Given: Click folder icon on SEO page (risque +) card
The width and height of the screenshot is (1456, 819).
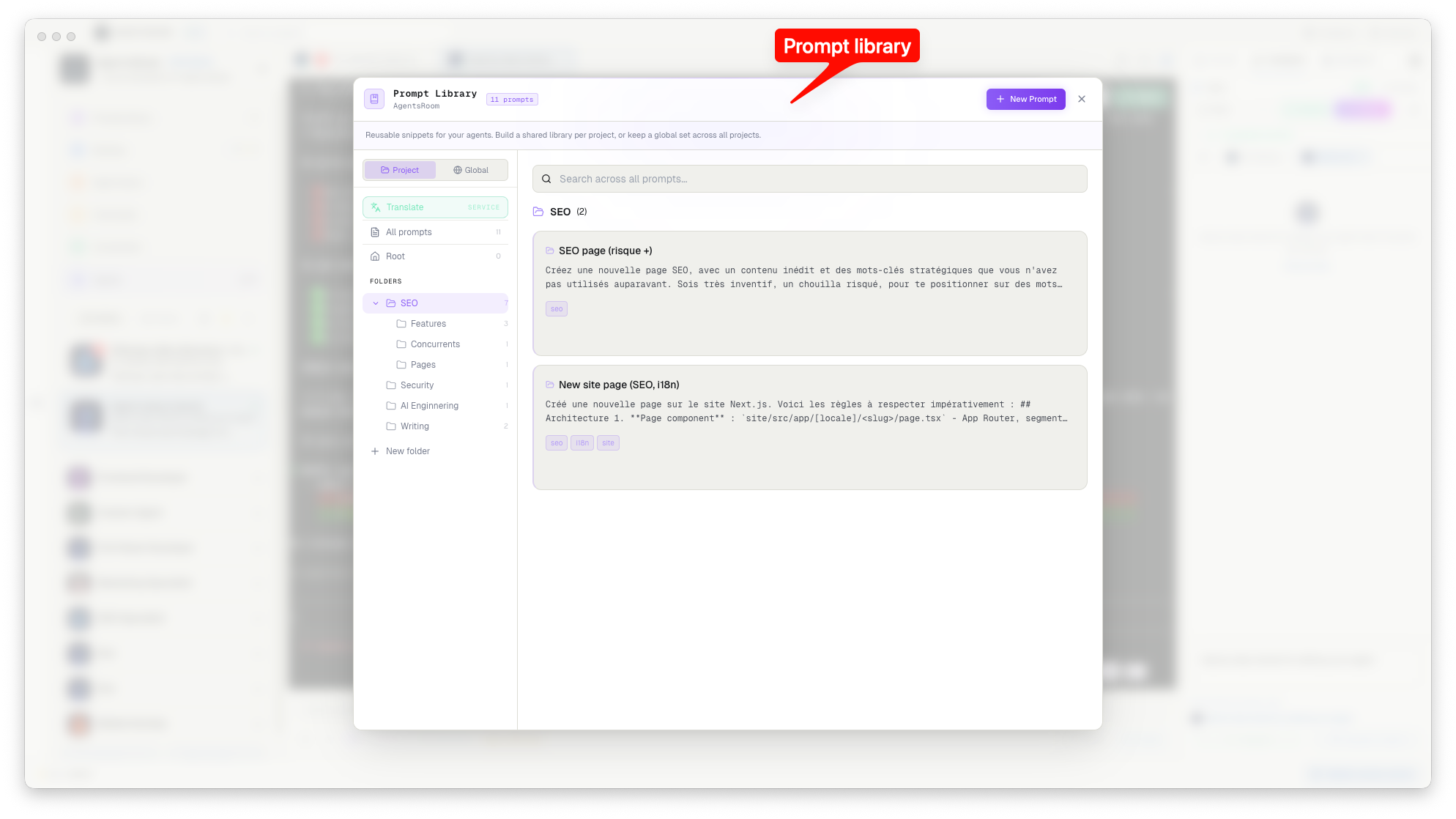Looking at the screenshot, I should [550, 251].
